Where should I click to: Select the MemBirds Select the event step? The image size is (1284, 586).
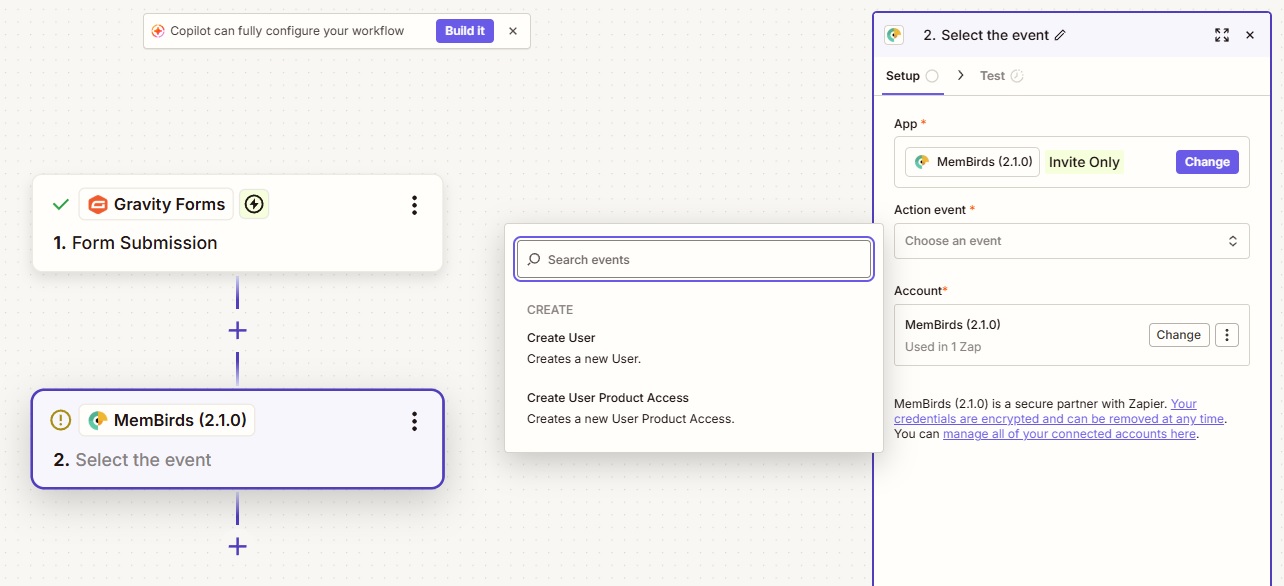pos(237,439)
